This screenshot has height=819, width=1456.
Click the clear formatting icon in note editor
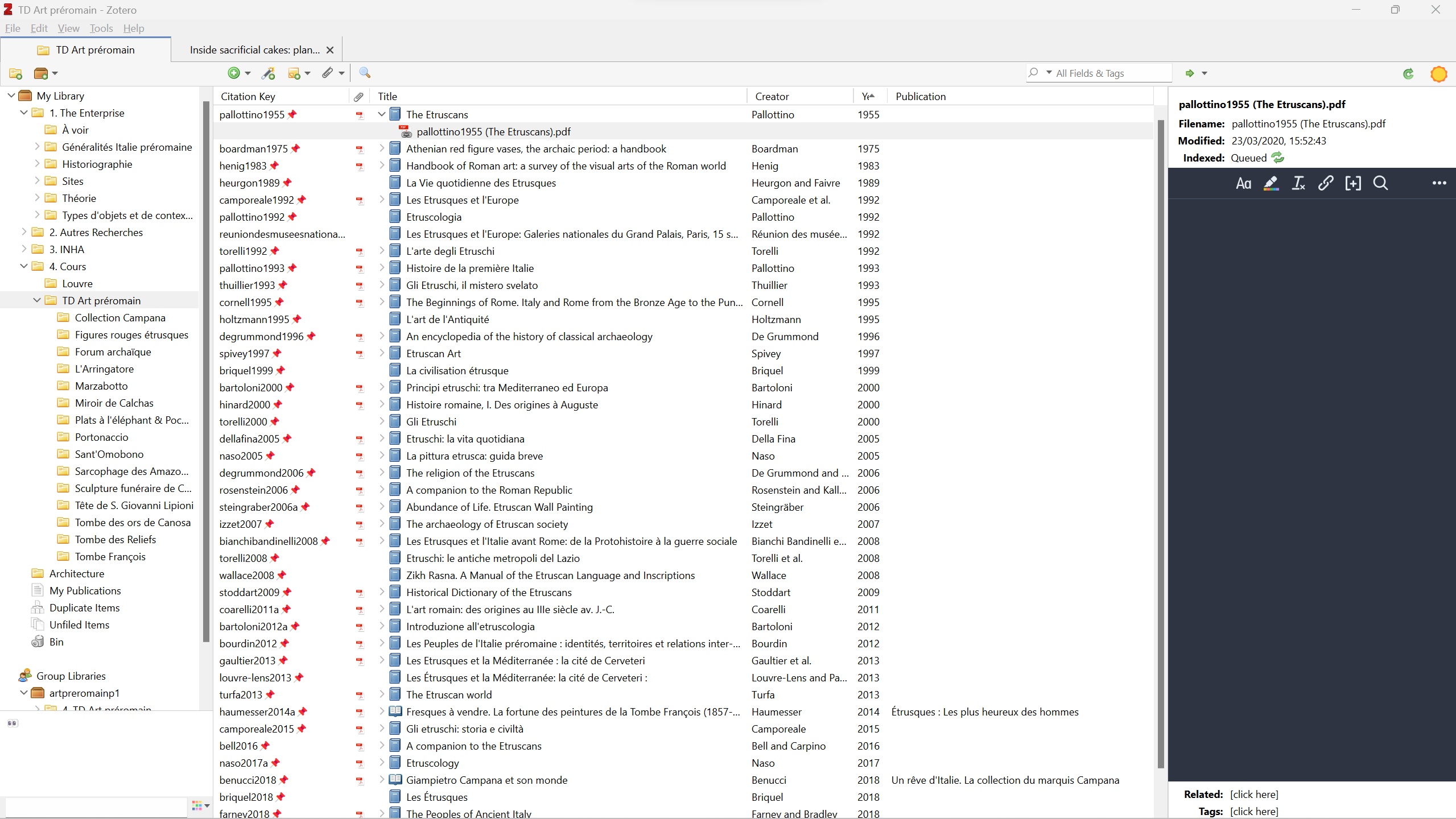(1298, 183)
